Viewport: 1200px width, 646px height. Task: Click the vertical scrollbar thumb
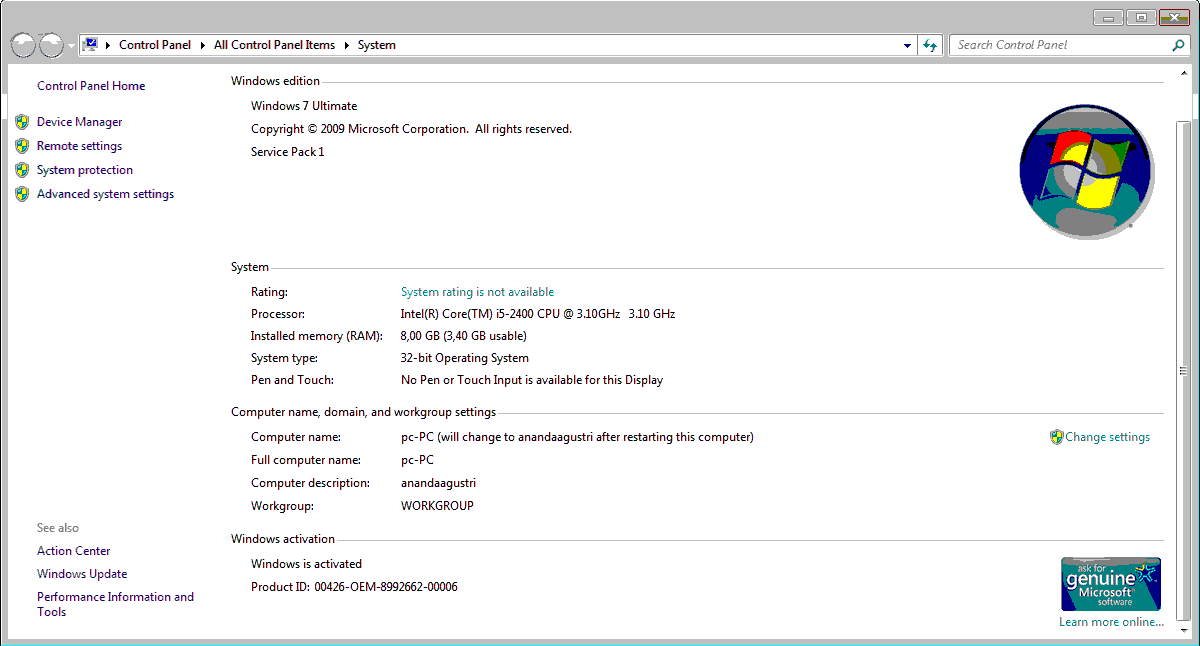(x=1186, y=371)
